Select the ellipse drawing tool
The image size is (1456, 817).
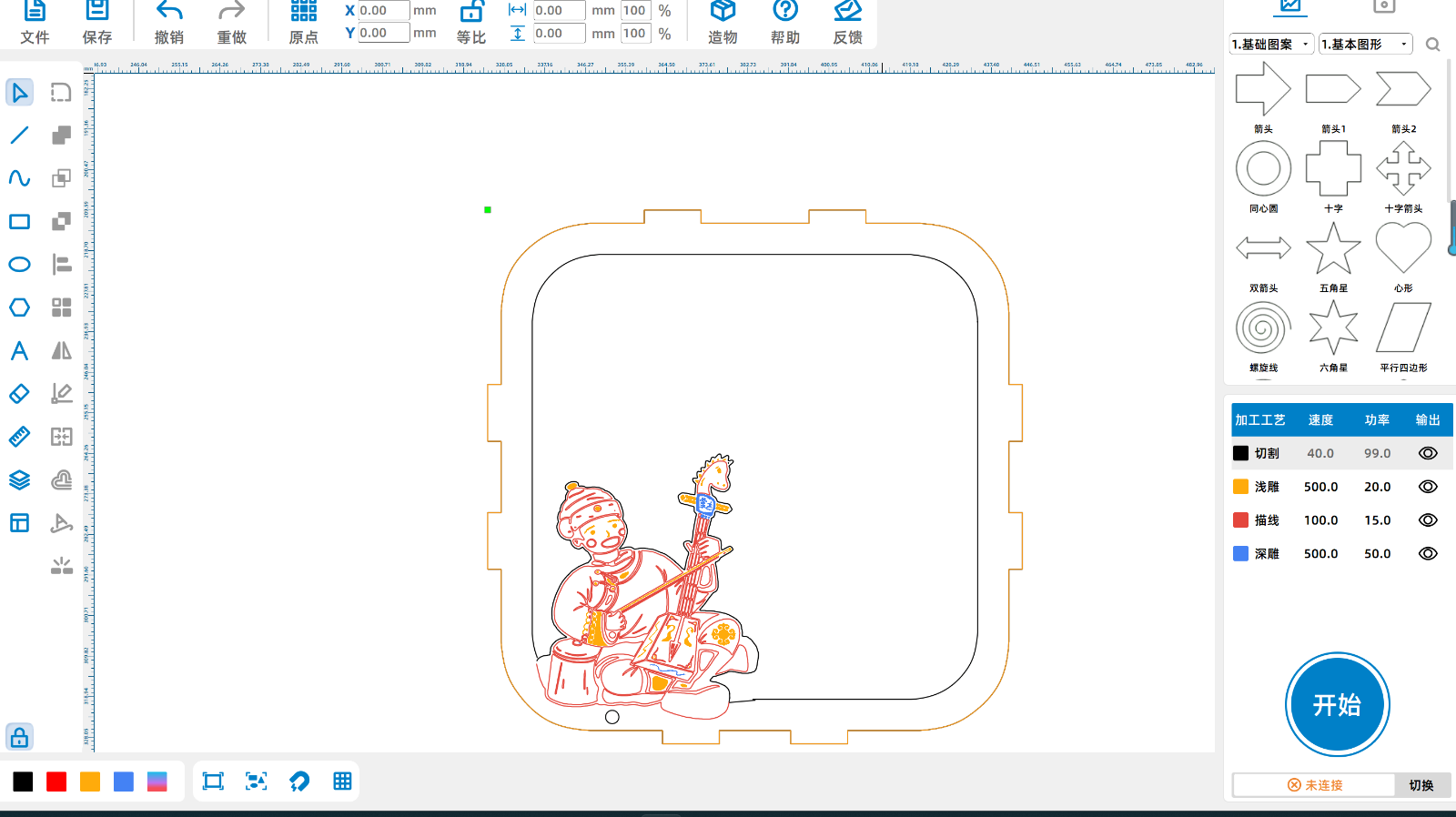19,265
